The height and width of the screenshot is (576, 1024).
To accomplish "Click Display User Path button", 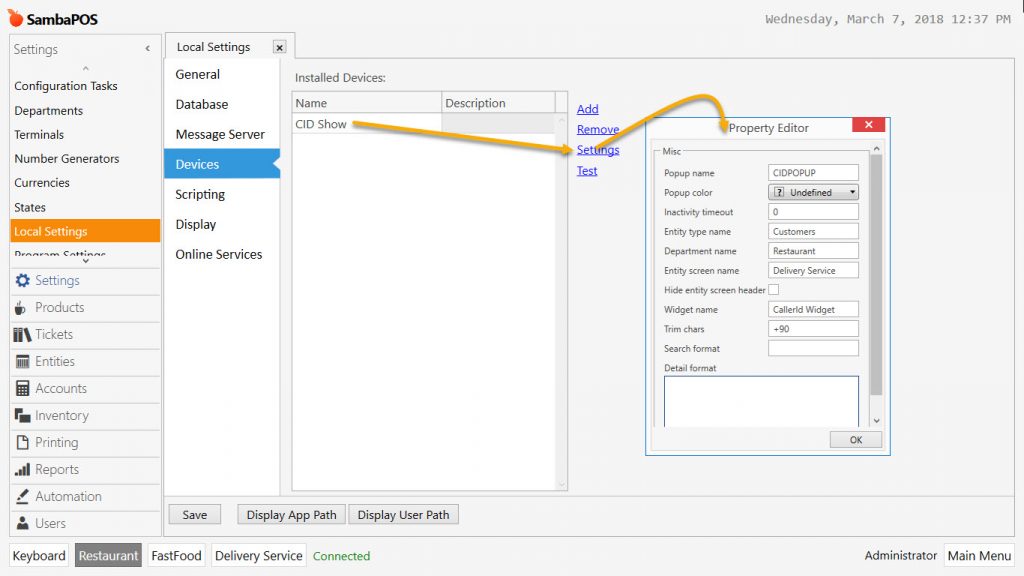I will click(403, 515).
